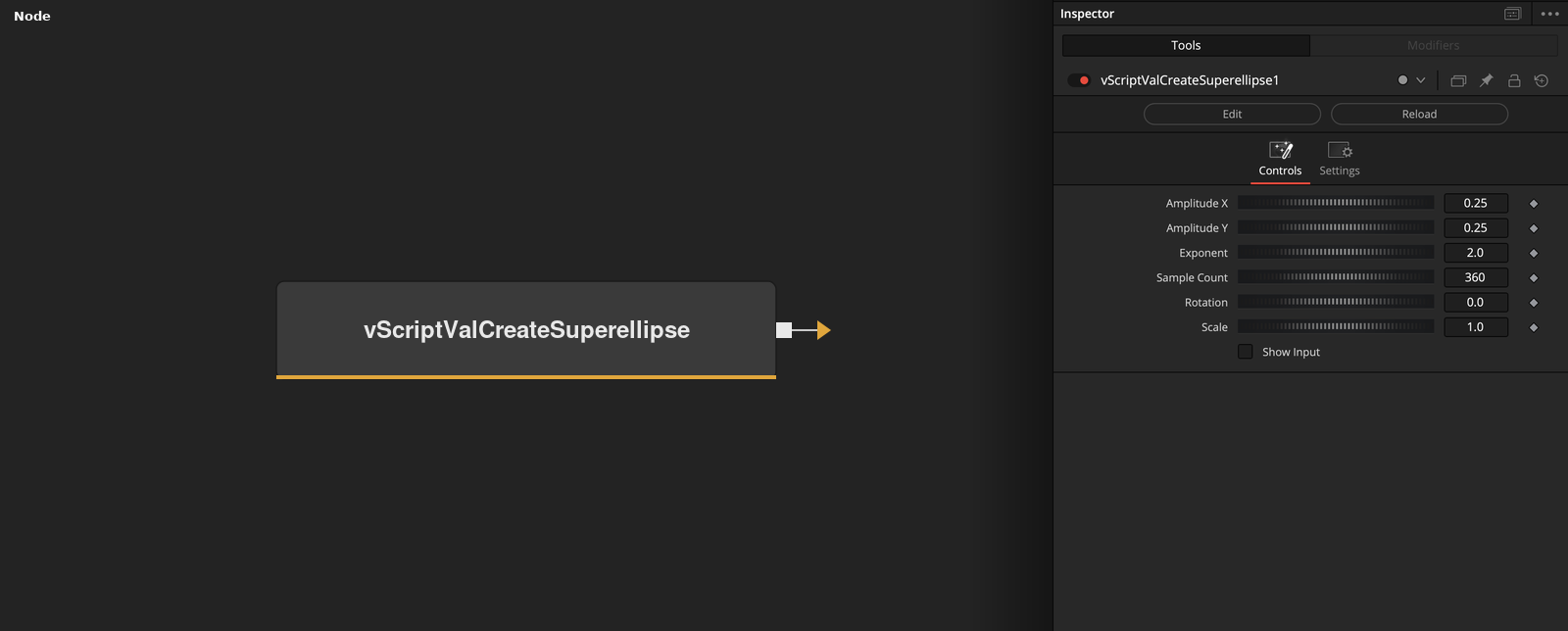The height and width of the screenshot is (631, 1568).
Task: Switch to the Tools tab
Action: tap(1186, 45)
